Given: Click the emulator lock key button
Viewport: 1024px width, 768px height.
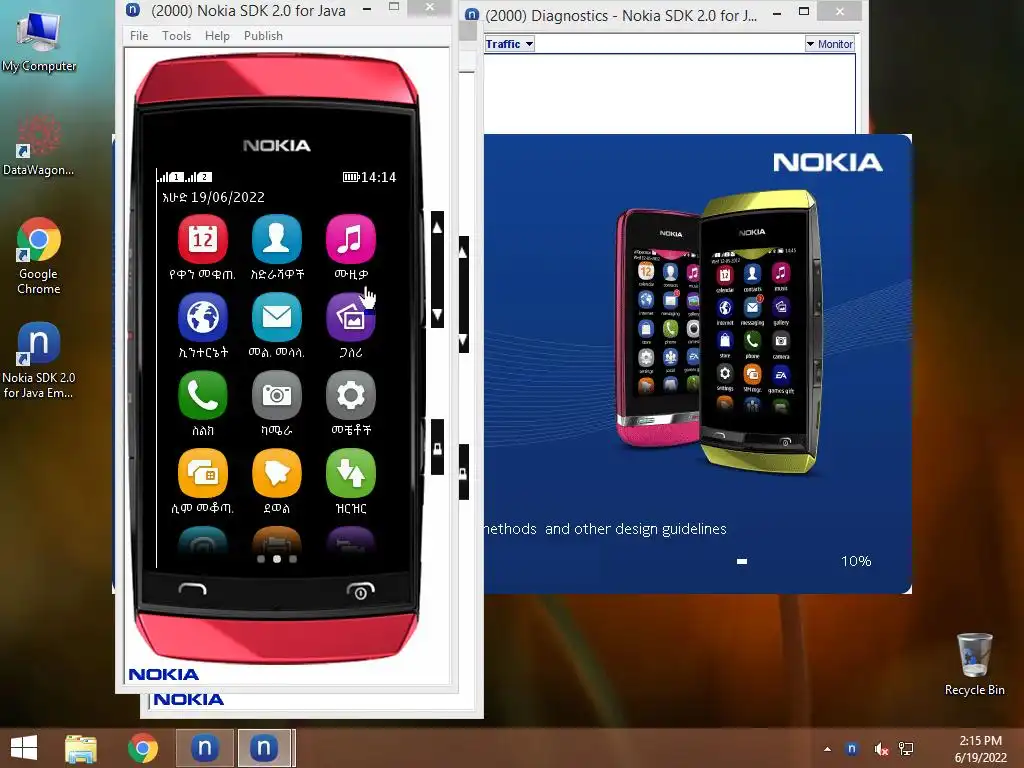Looking at the screenshot, I should tap(438, 448).
